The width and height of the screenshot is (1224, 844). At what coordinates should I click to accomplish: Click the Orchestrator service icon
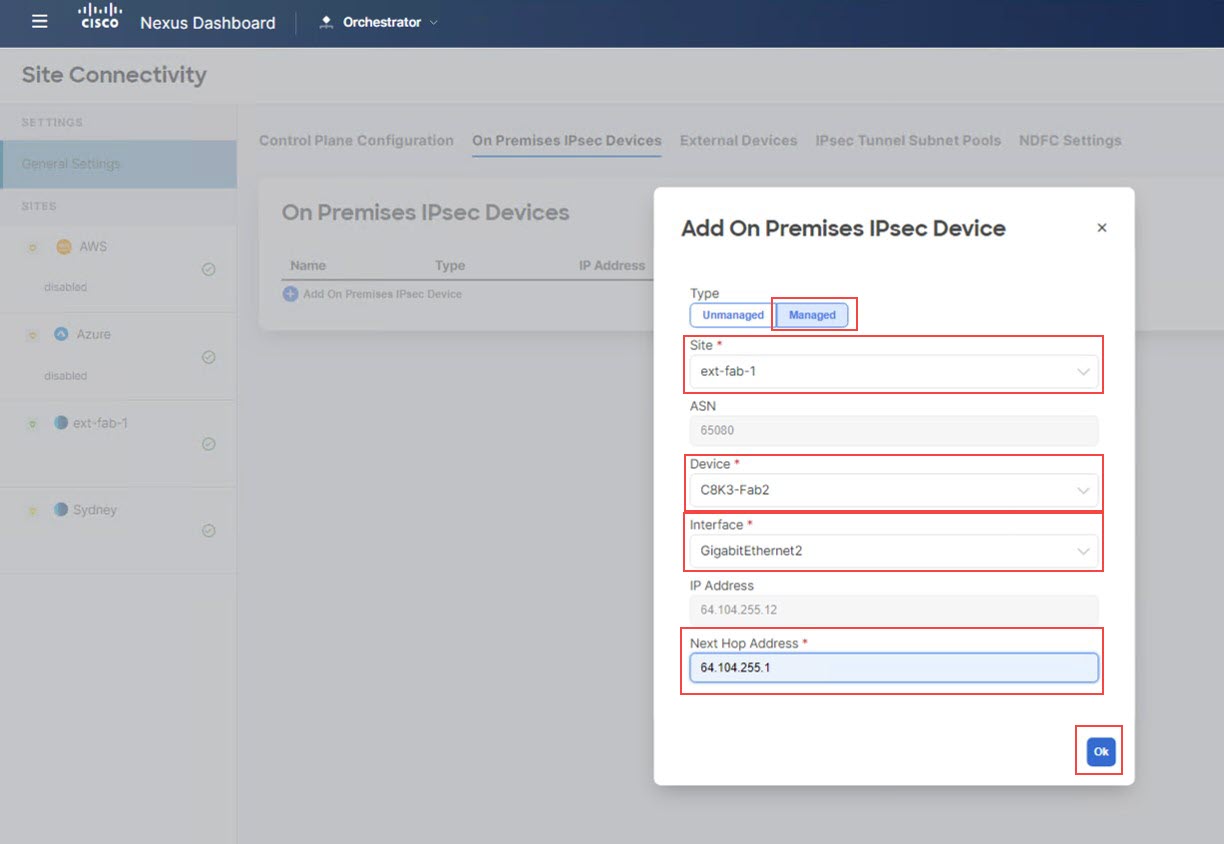(326, 22)
